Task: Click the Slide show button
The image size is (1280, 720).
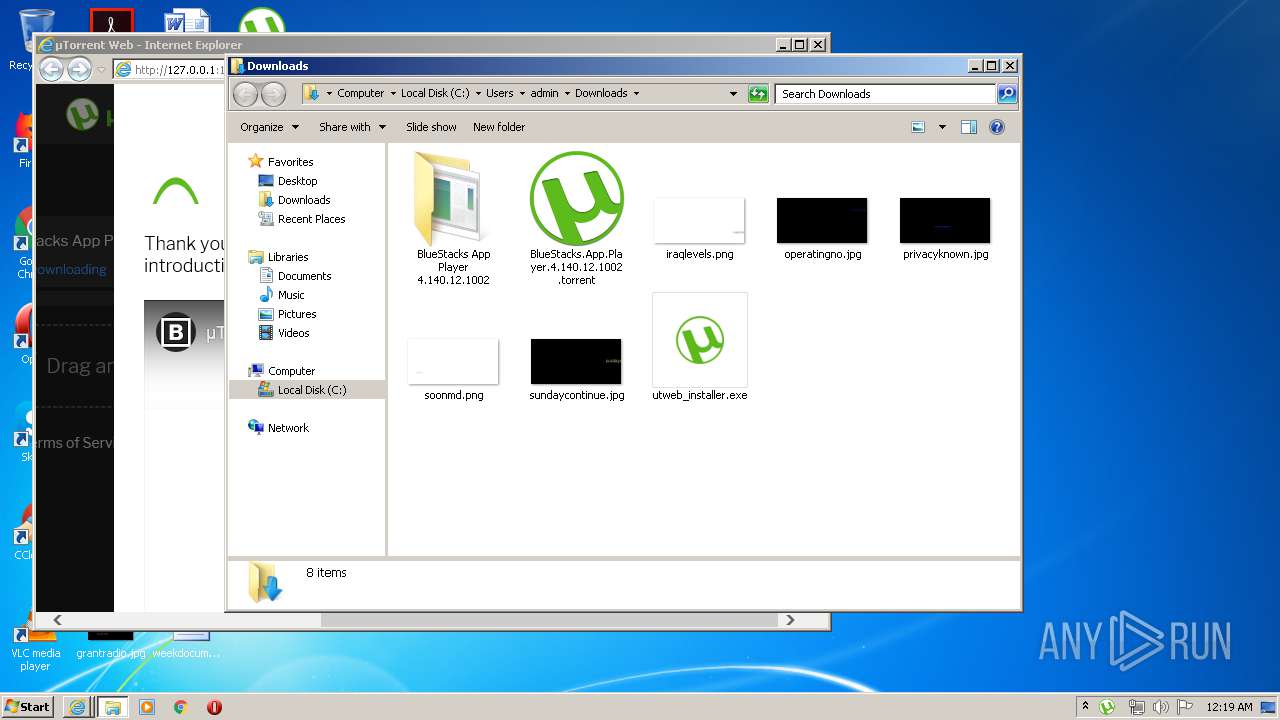Action: pyautogui.click(x=431, y=127)
